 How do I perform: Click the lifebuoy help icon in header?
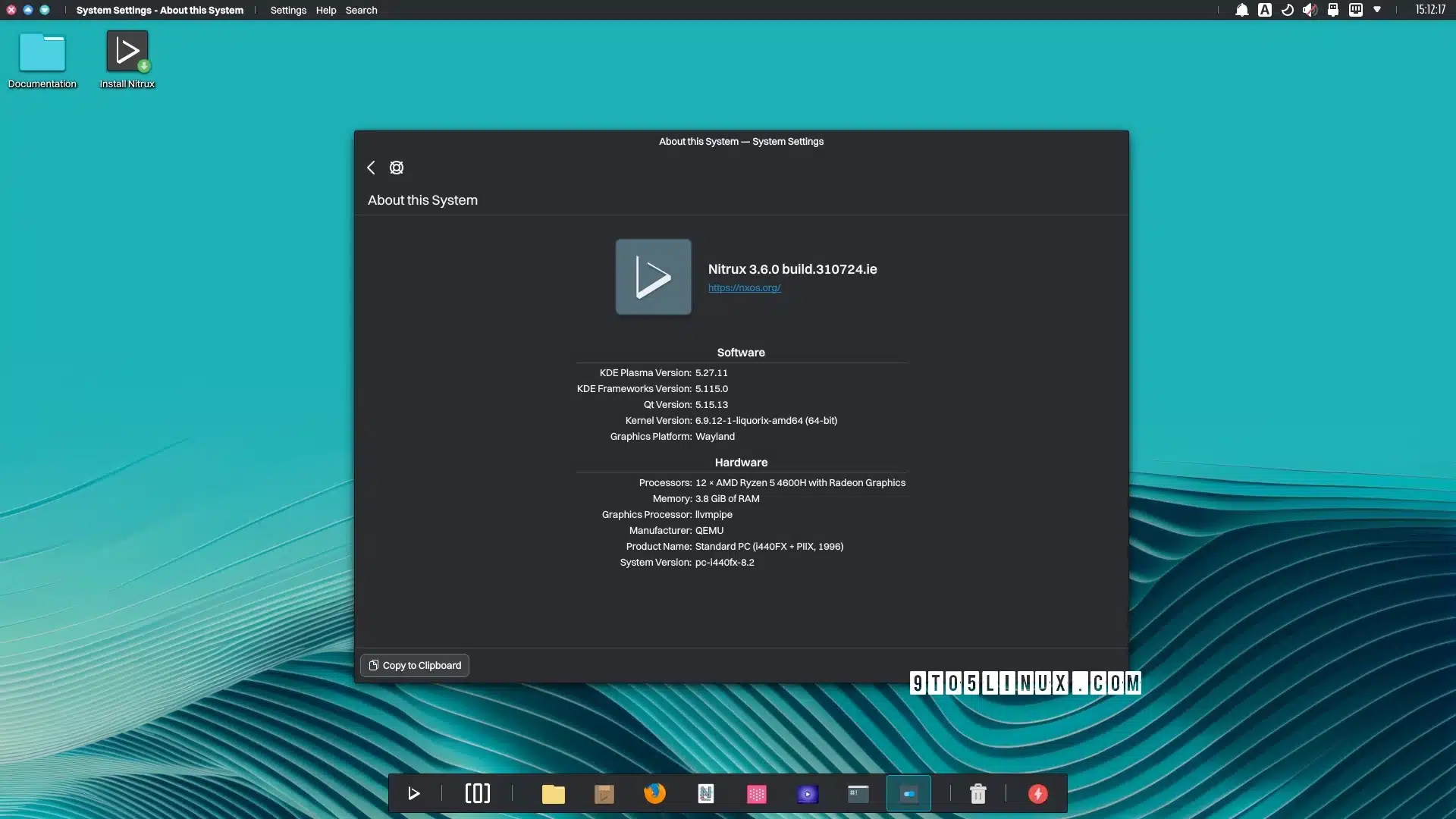click(397, 168)
